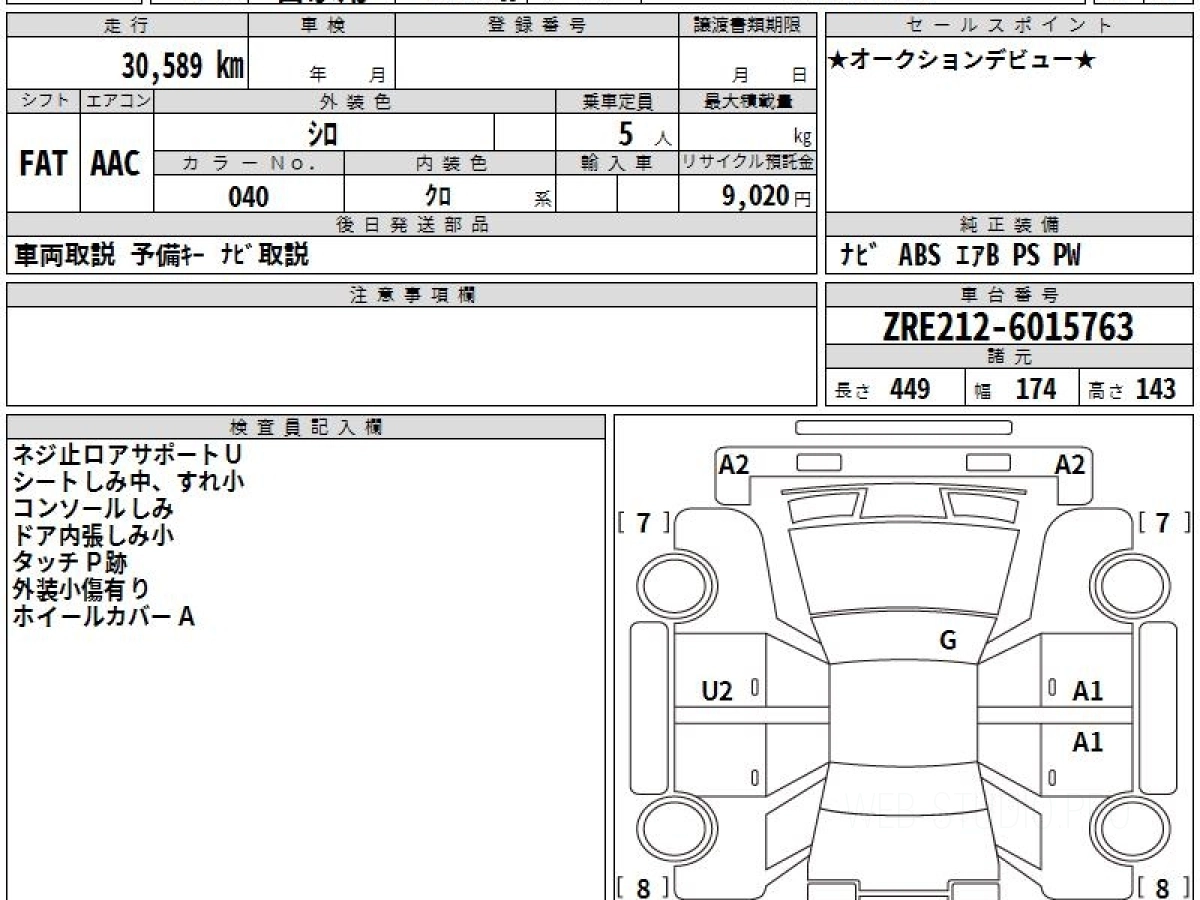Image resolution: width=1200 pixels, height=900 pixels.
Task: Click the width value 幅 174
Action: click(x=1015, y=389)
